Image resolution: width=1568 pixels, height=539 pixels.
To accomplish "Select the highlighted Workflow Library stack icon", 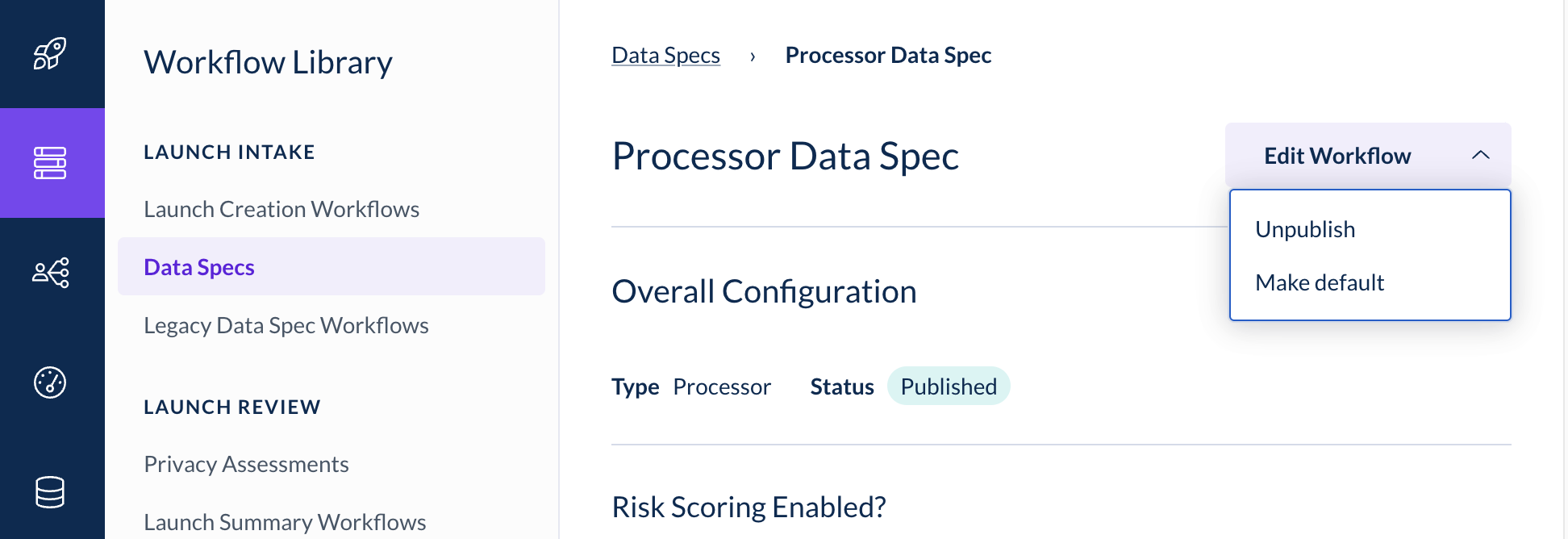I will click(x=50, y=163).
